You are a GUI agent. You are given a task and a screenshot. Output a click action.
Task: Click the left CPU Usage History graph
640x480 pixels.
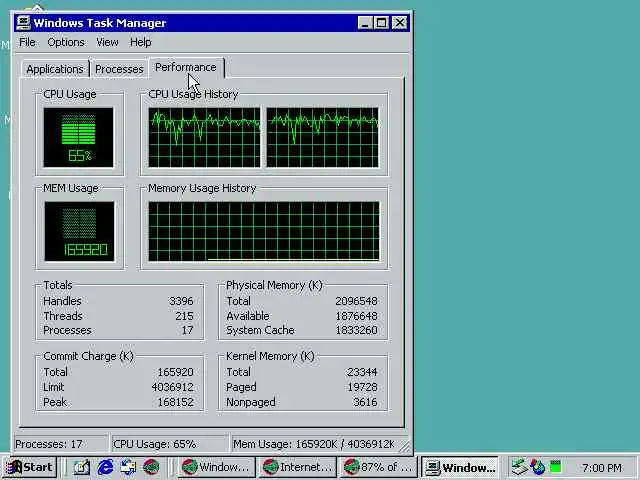tap(204, 138)
